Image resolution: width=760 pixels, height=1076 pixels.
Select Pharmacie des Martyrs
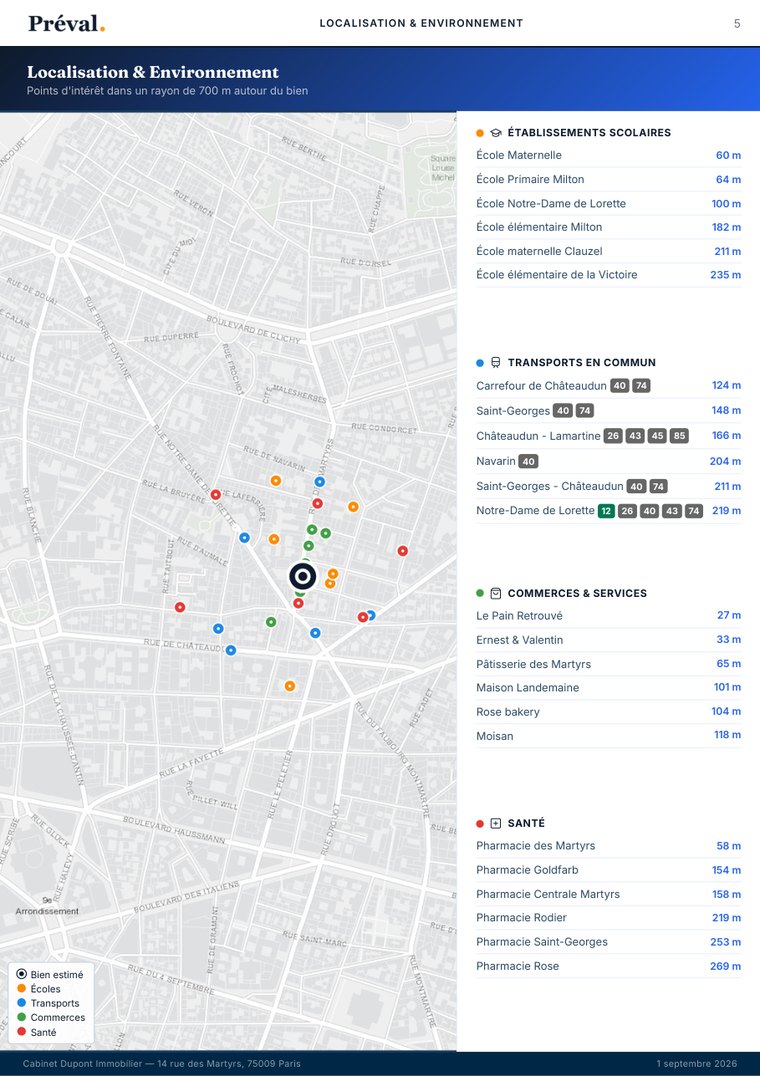(608, 845)
